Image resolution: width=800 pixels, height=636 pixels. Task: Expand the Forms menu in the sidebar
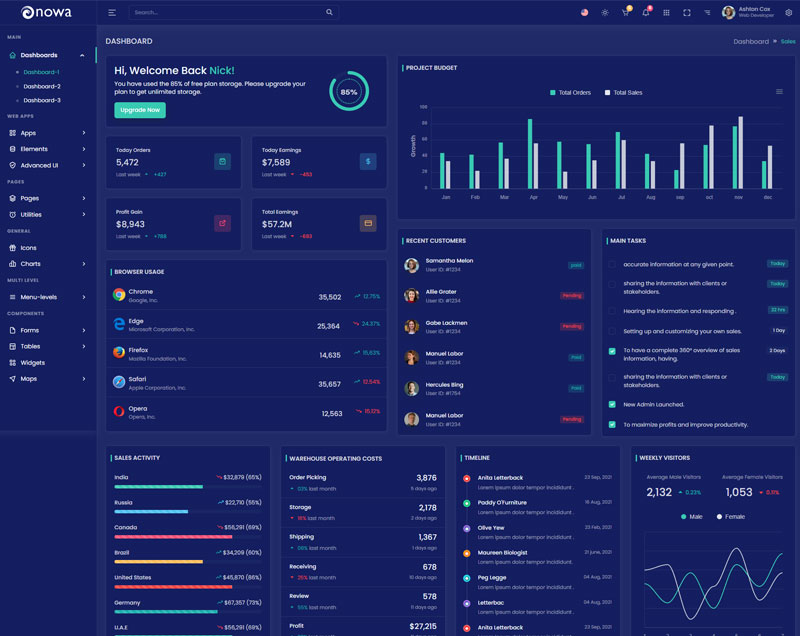[47, 330]
